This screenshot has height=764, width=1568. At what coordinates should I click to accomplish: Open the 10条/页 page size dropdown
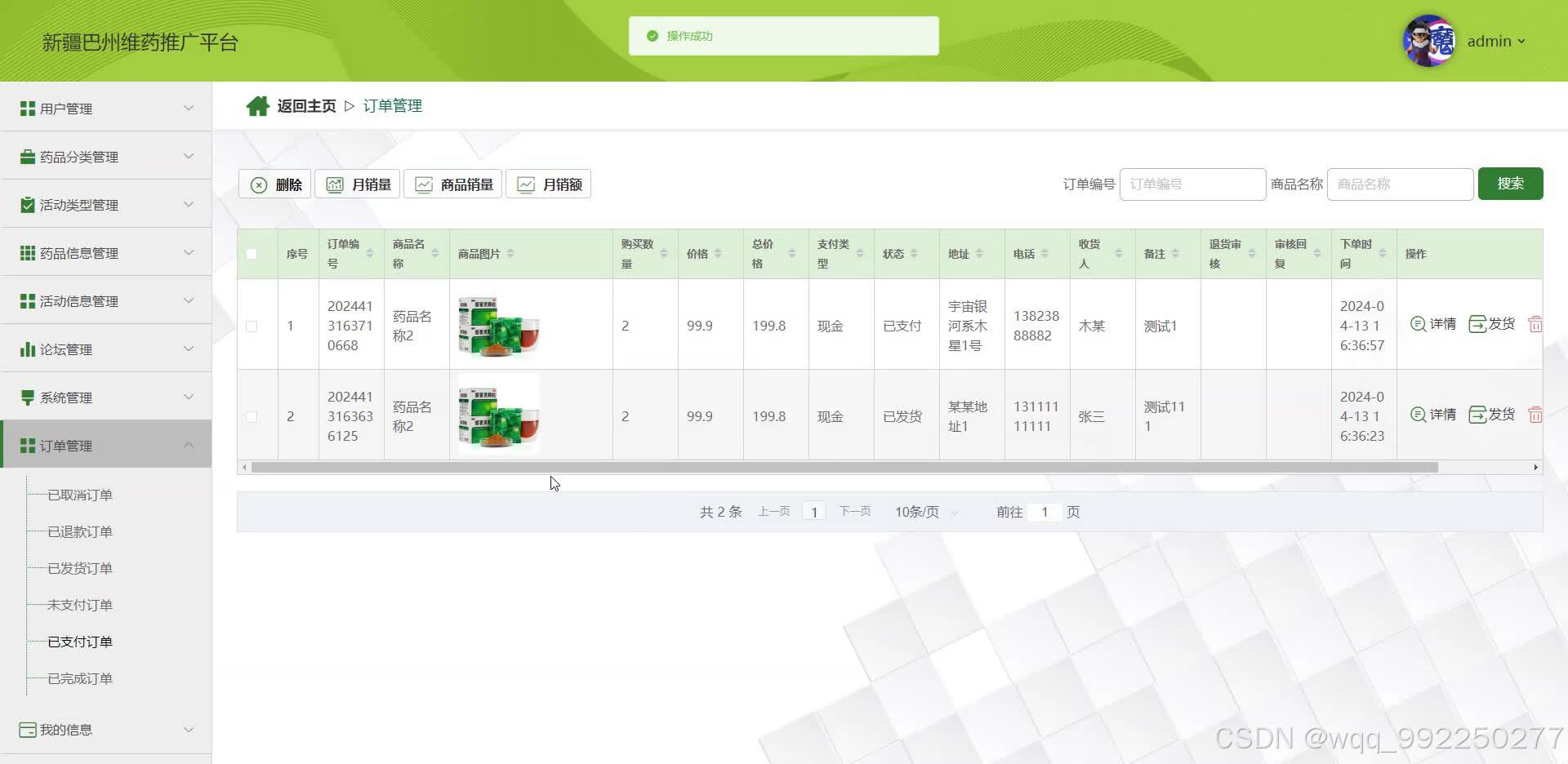[x=927, y=512]
